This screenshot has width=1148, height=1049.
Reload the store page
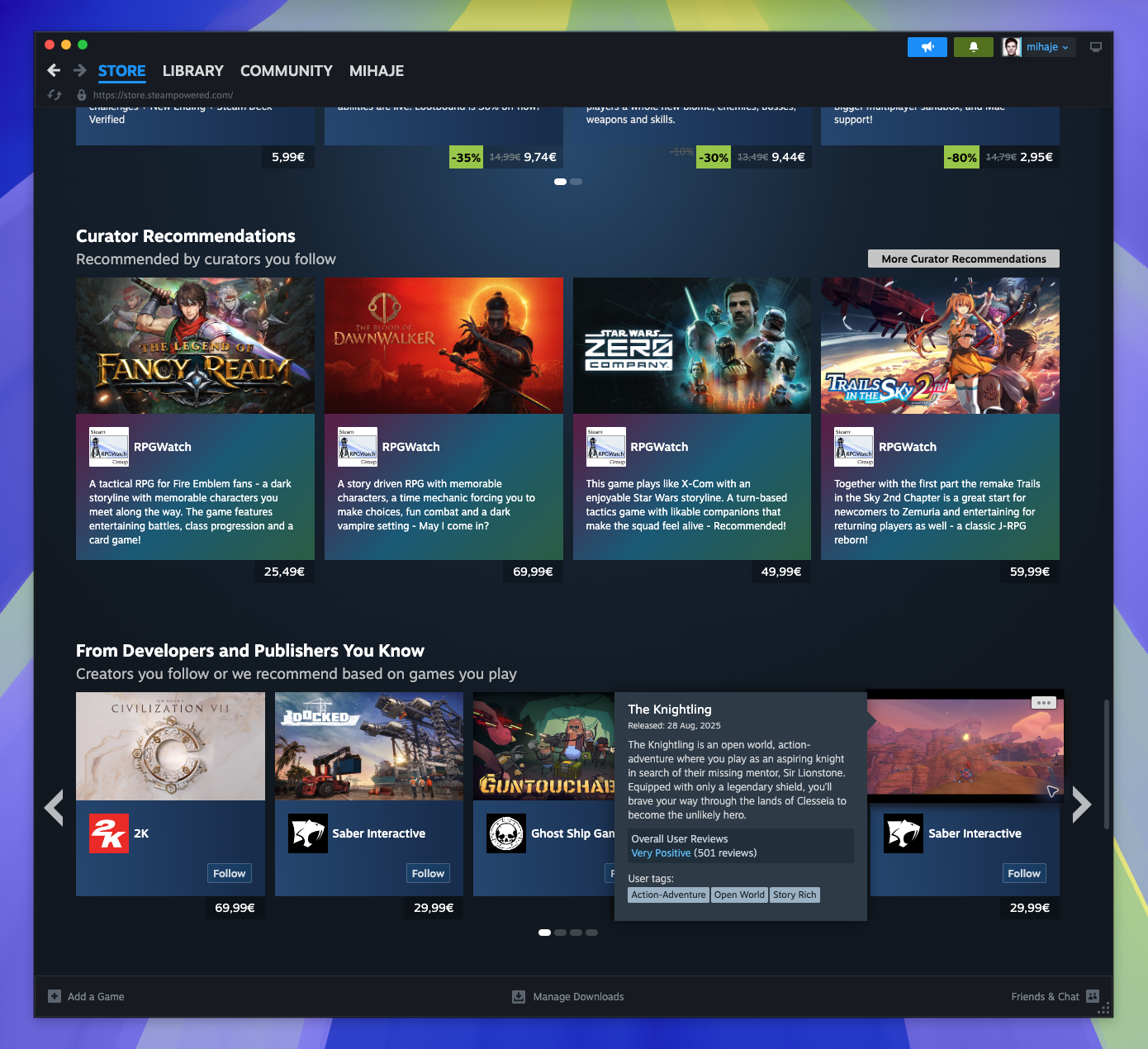tap(55, 95)
